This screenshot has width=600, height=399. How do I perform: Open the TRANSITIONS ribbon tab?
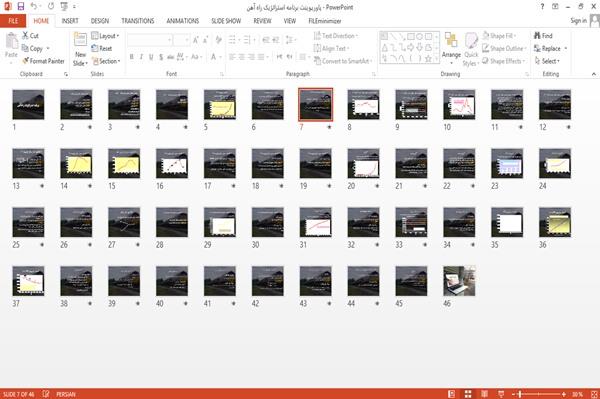(138, 21)
